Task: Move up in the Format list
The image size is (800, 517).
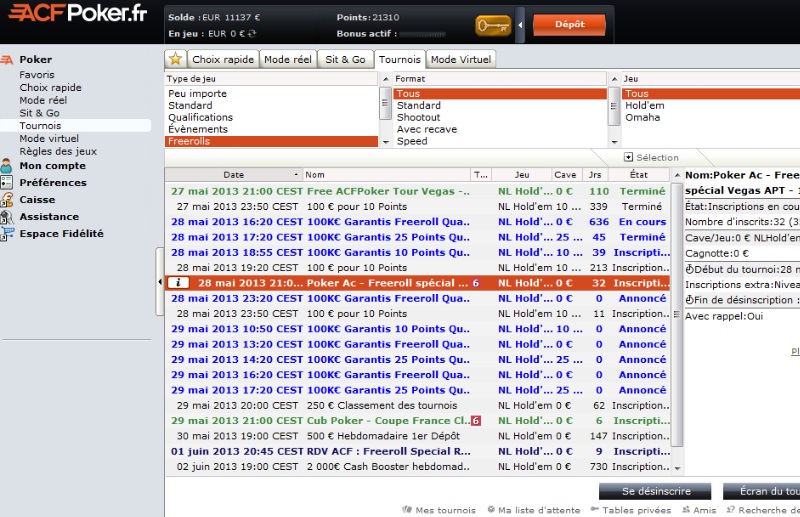Action: click(614, 79)
